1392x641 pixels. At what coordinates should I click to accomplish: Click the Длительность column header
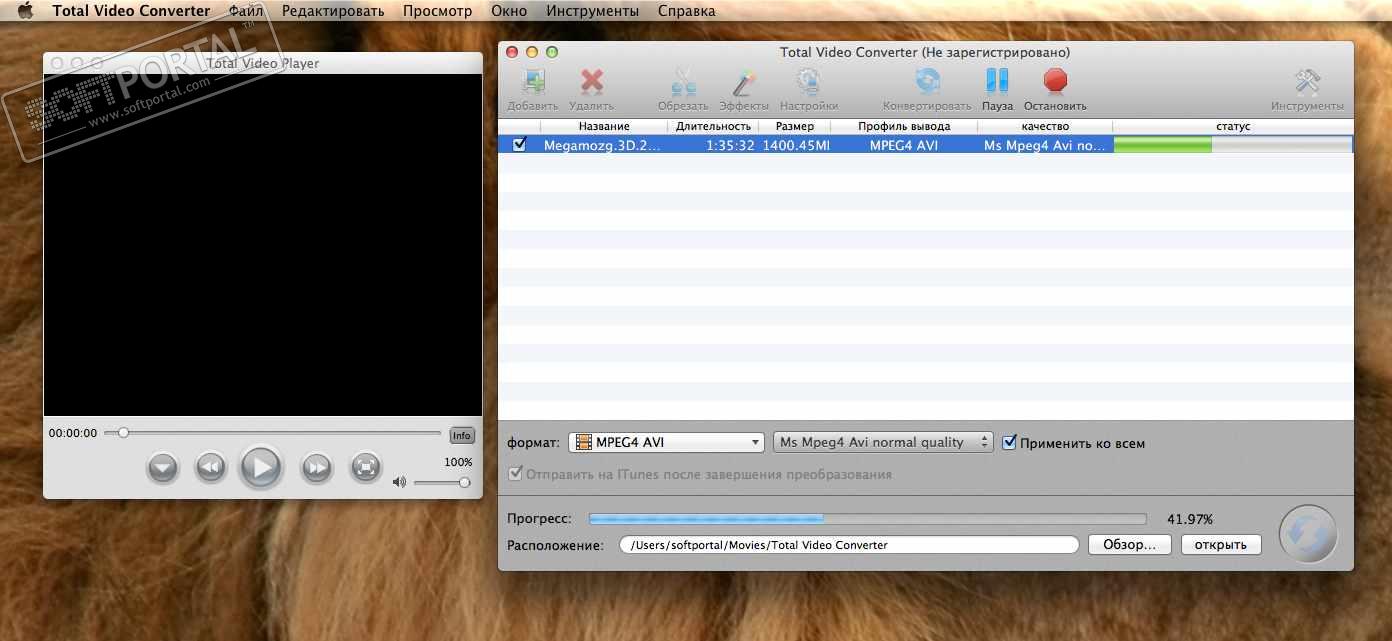(713, 126)
